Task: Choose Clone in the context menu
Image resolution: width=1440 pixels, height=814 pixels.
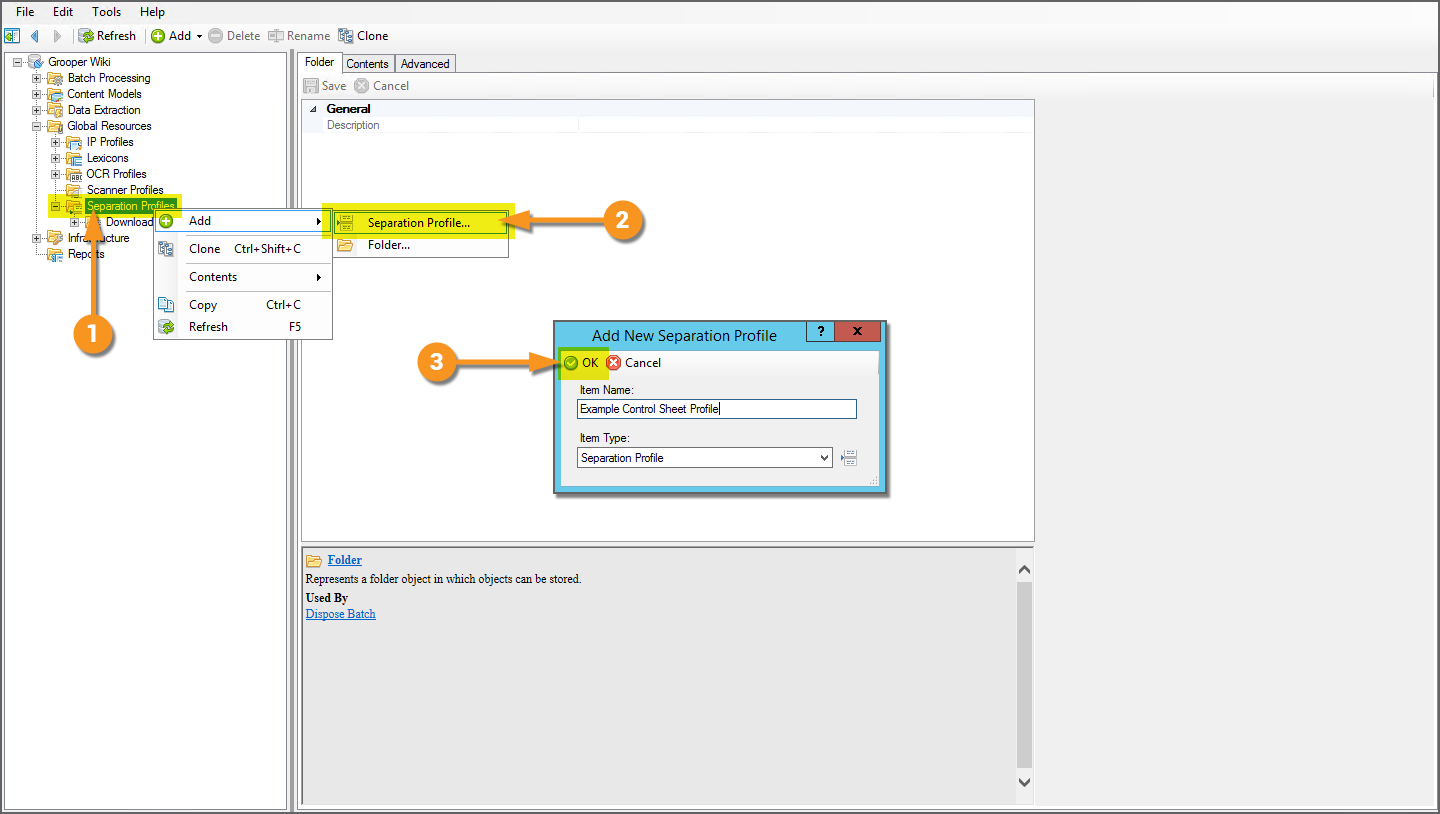Action: [x=243, y=249]
